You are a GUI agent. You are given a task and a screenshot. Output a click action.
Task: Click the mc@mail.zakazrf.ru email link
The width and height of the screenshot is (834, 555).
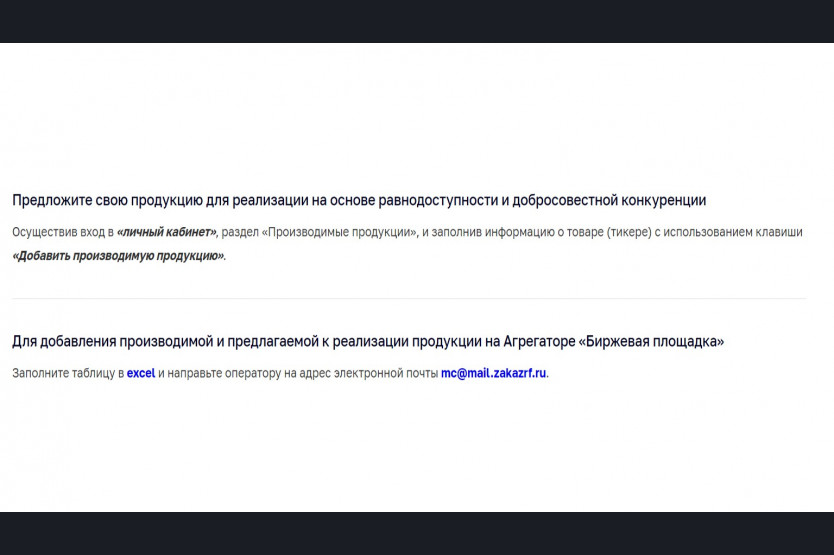494,373
